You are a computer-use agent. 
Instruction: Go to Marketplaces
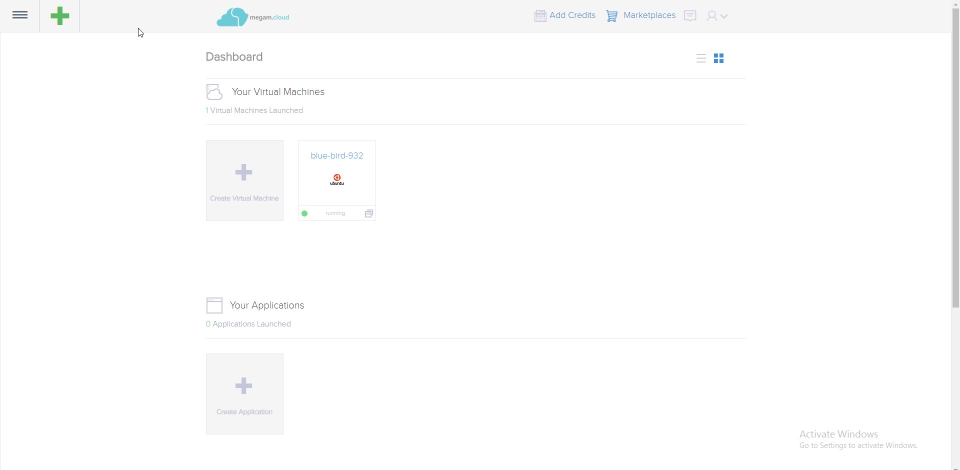tap(650, 15)
